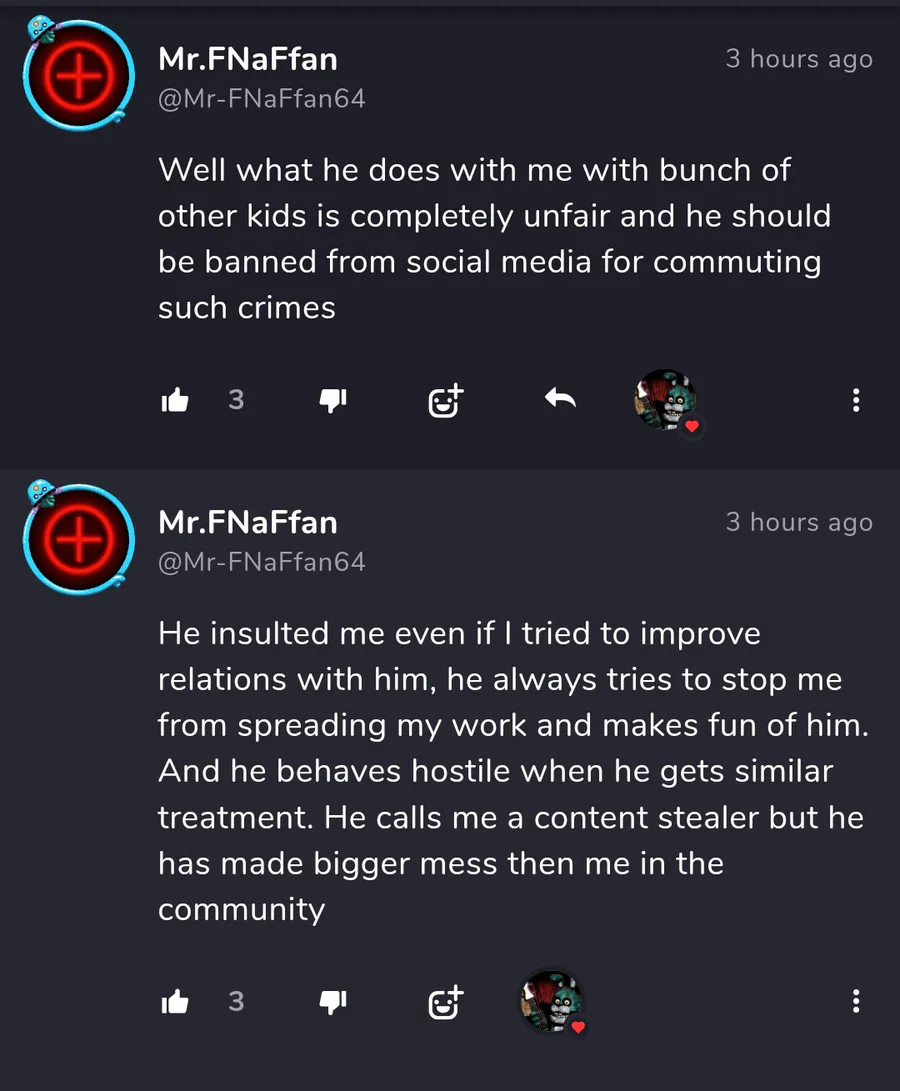Click the '3 hours ago' timestamp on the 'such crimes' comment
This screenshot has height=1091, width=900.
(x=799, y=60)
